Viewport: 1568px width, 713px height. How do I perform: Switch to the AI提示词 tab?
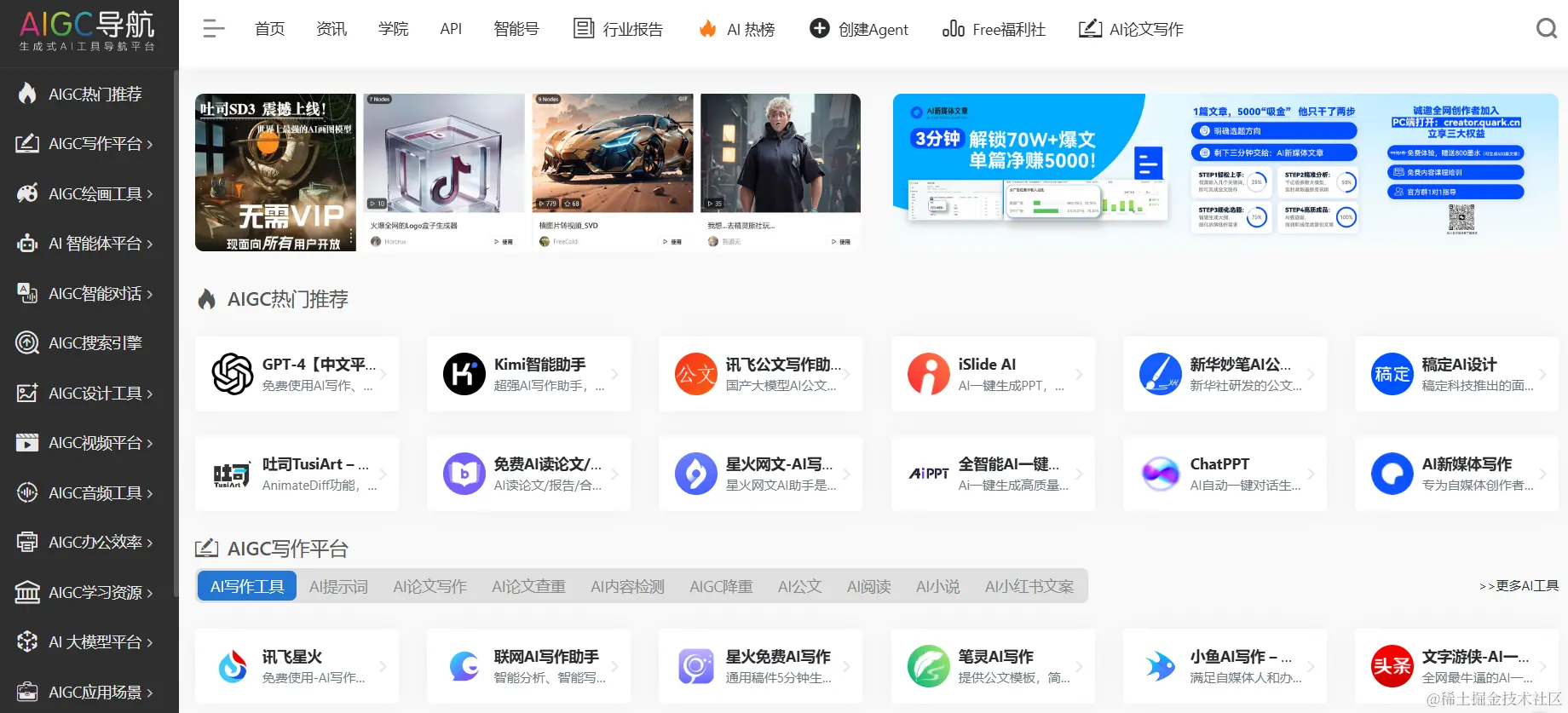pos(338,586)
